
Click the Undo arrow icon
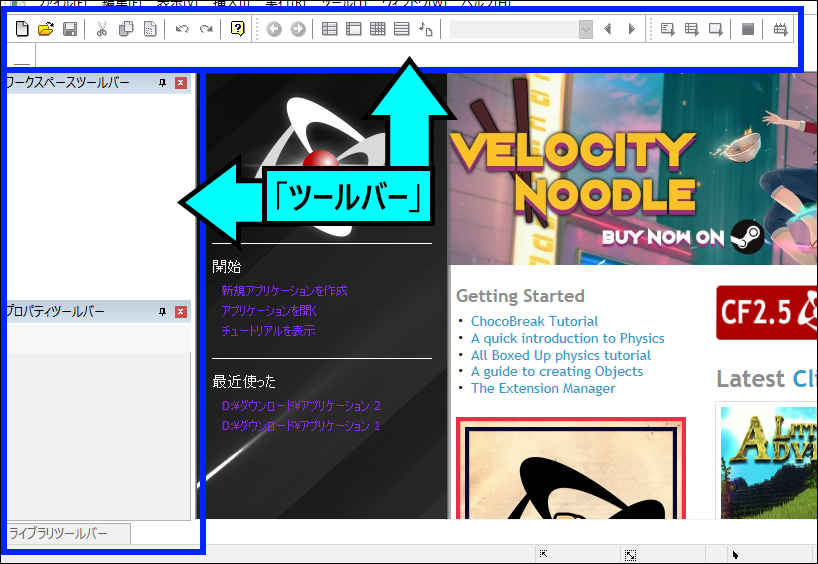point(182,29)
